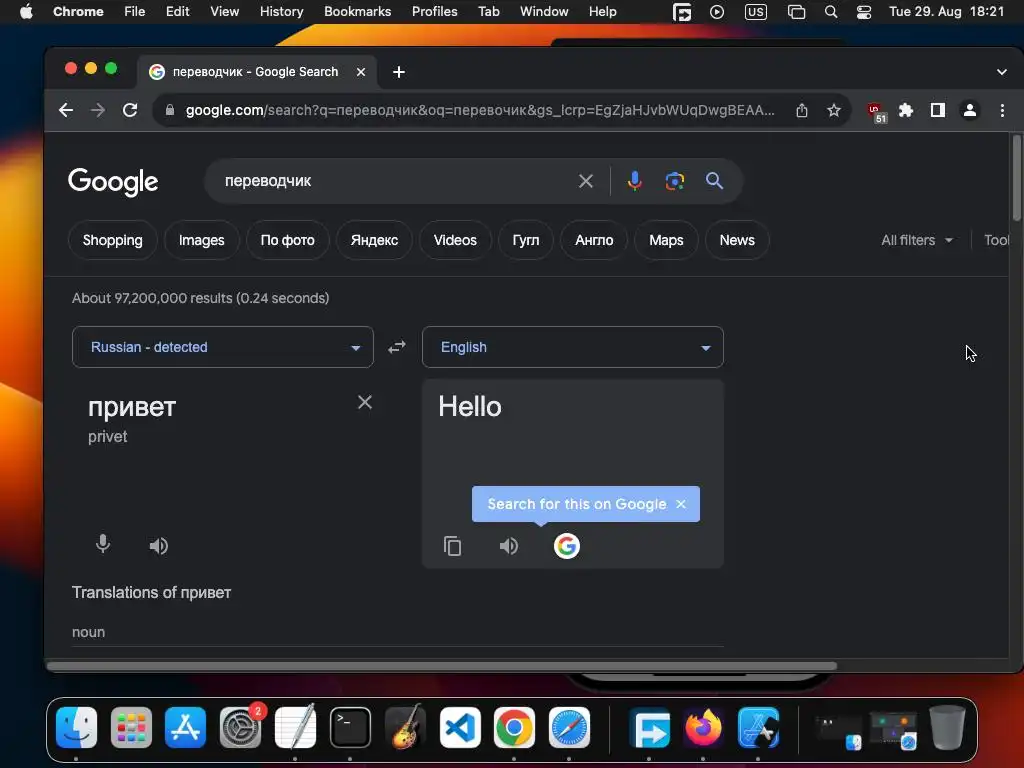The width and height of the screenshot is (1024, 768).
Task: Open the Russian - detected language dropdown
Action: (223, 347)
